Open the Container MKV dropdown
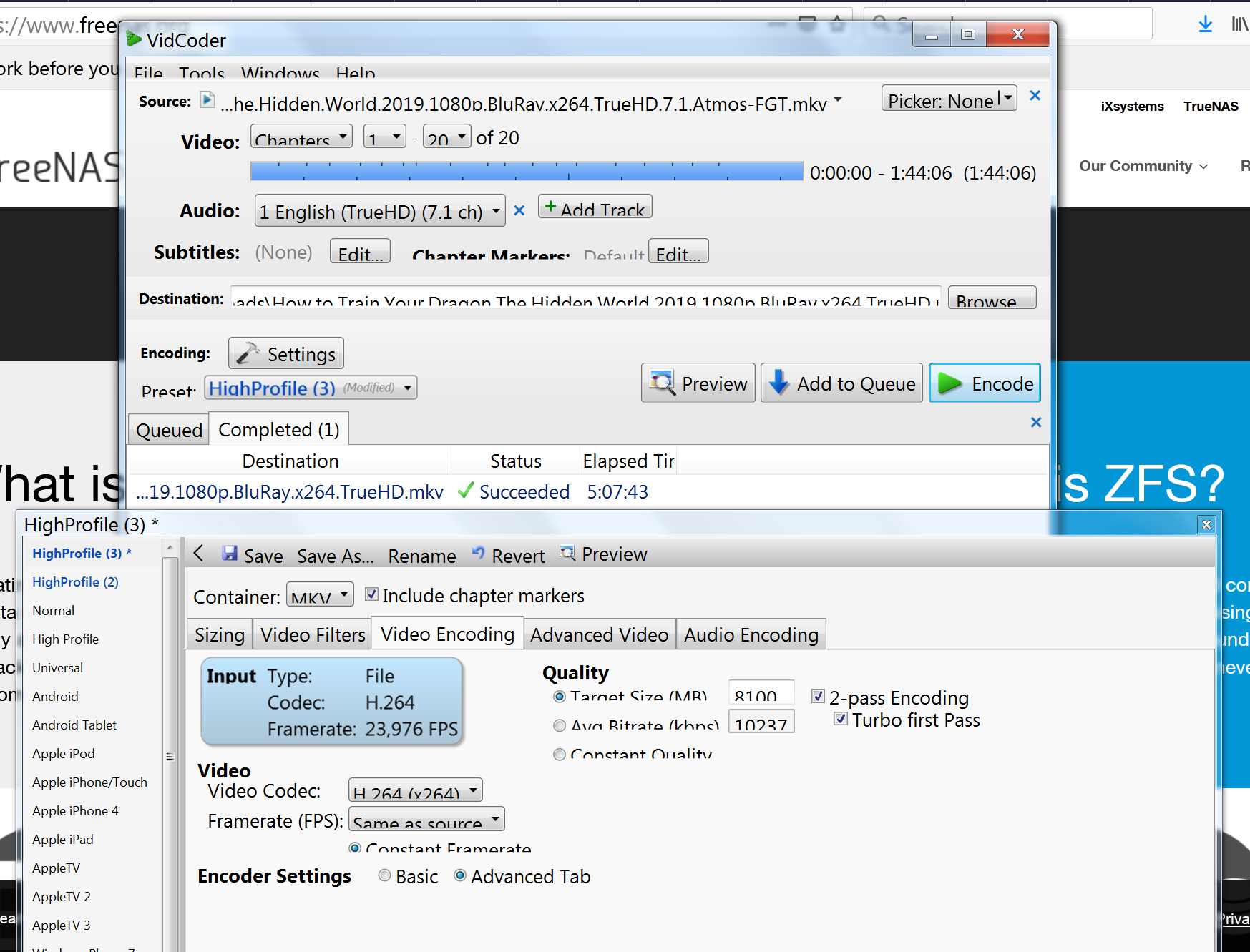Viewport: 1250px width, 952px height. (320, 594)
